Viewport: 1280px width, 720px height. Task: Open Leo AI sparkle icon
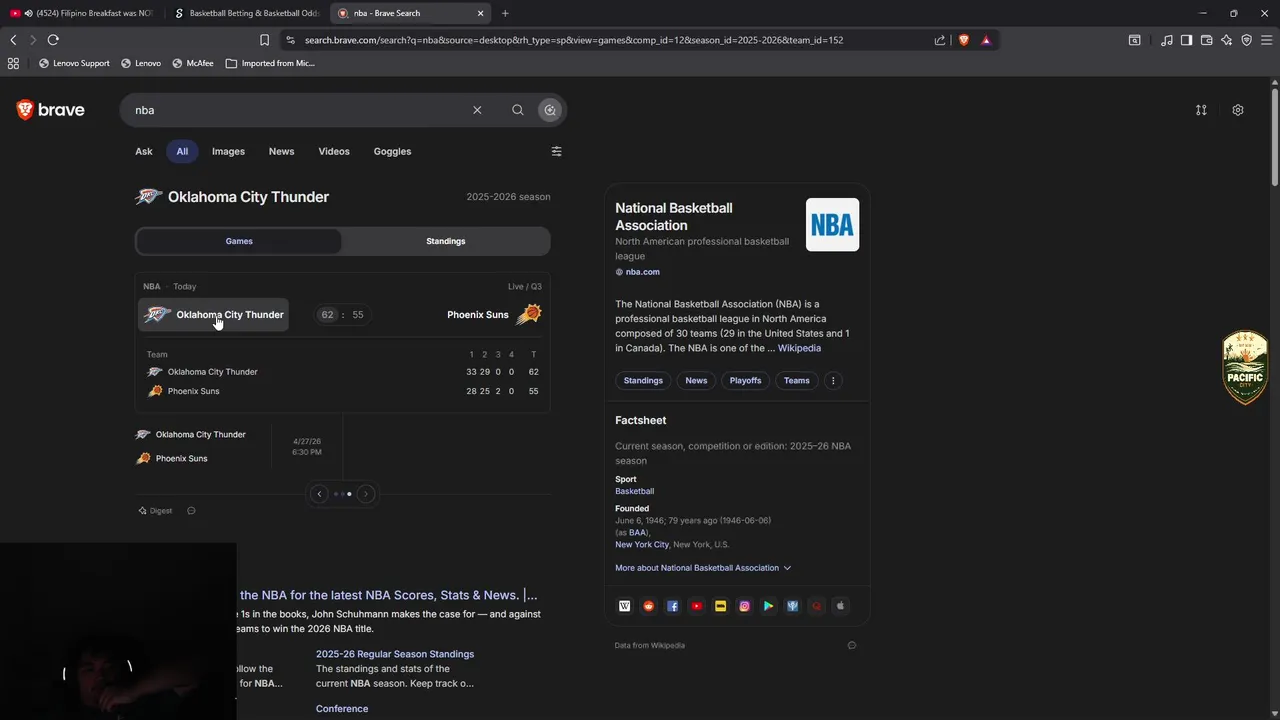point(1227,40)
